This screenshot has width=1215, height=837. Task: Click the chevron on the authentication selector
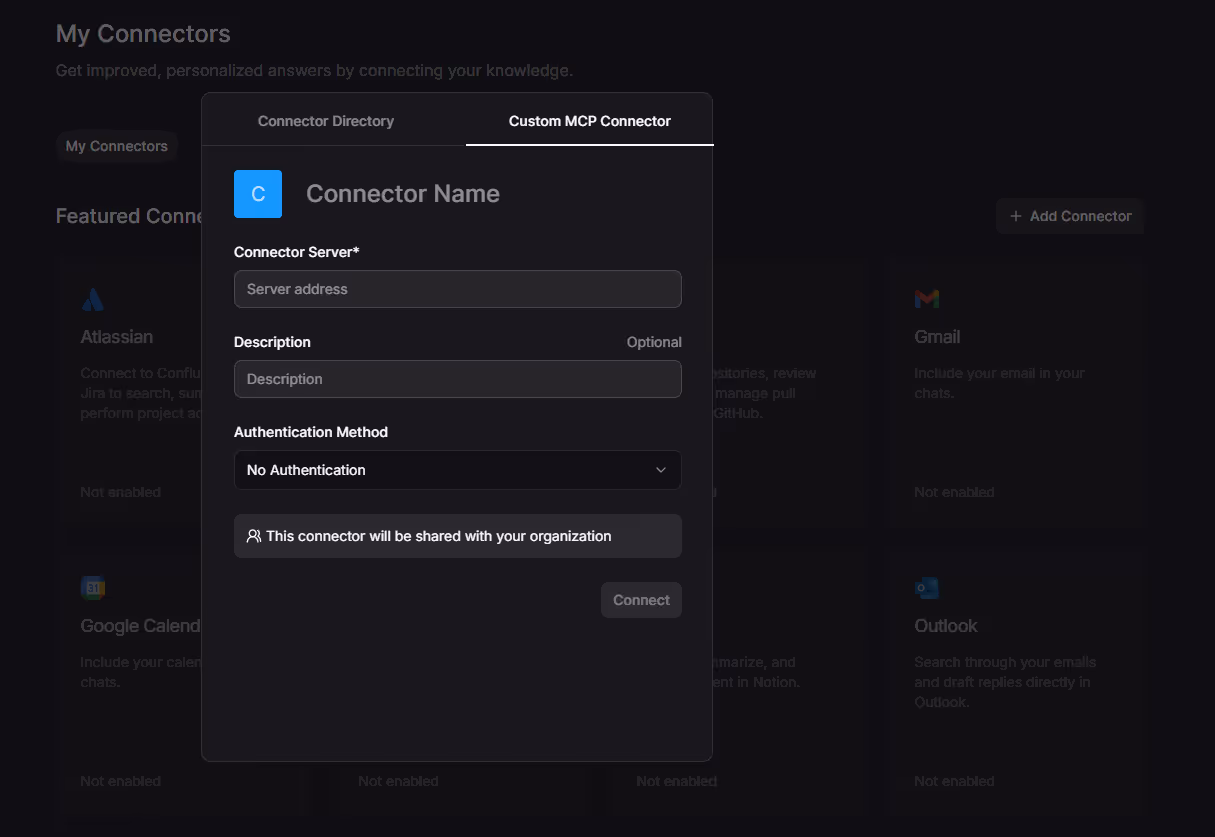coord(660,469)
